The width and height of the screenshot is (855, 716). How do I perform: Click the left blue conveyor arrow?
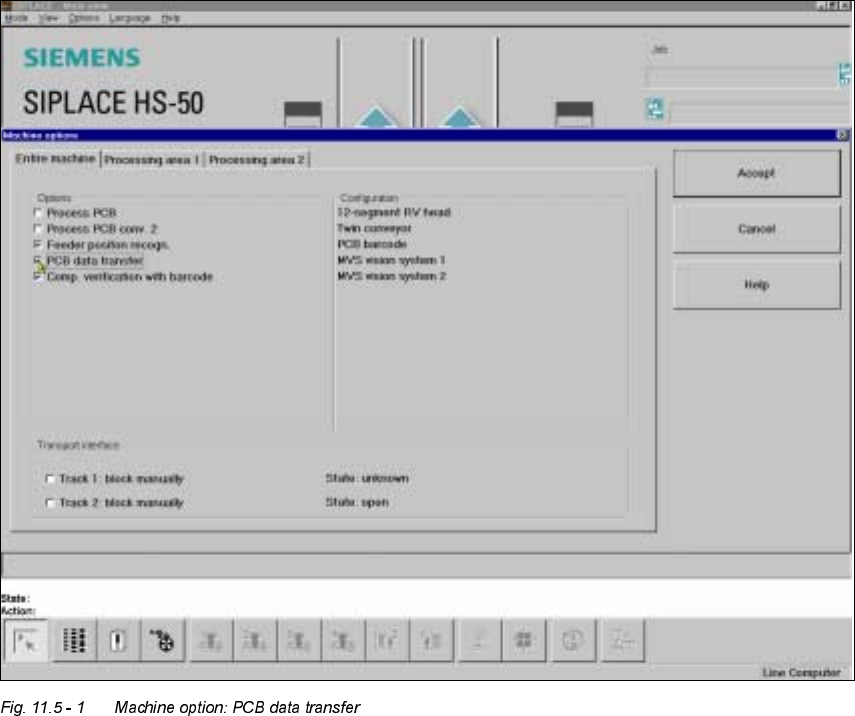point(376,117)
